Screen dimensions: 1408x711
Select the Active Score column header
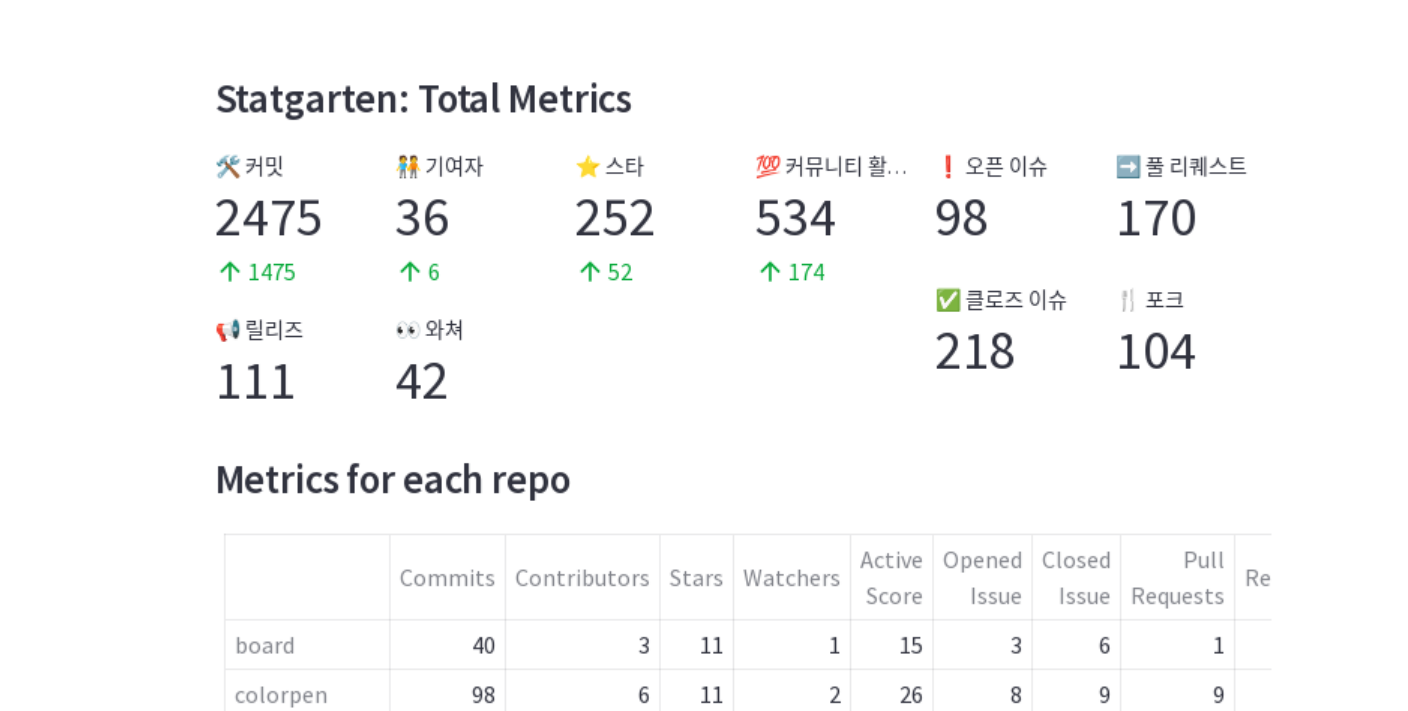[891, 578]
